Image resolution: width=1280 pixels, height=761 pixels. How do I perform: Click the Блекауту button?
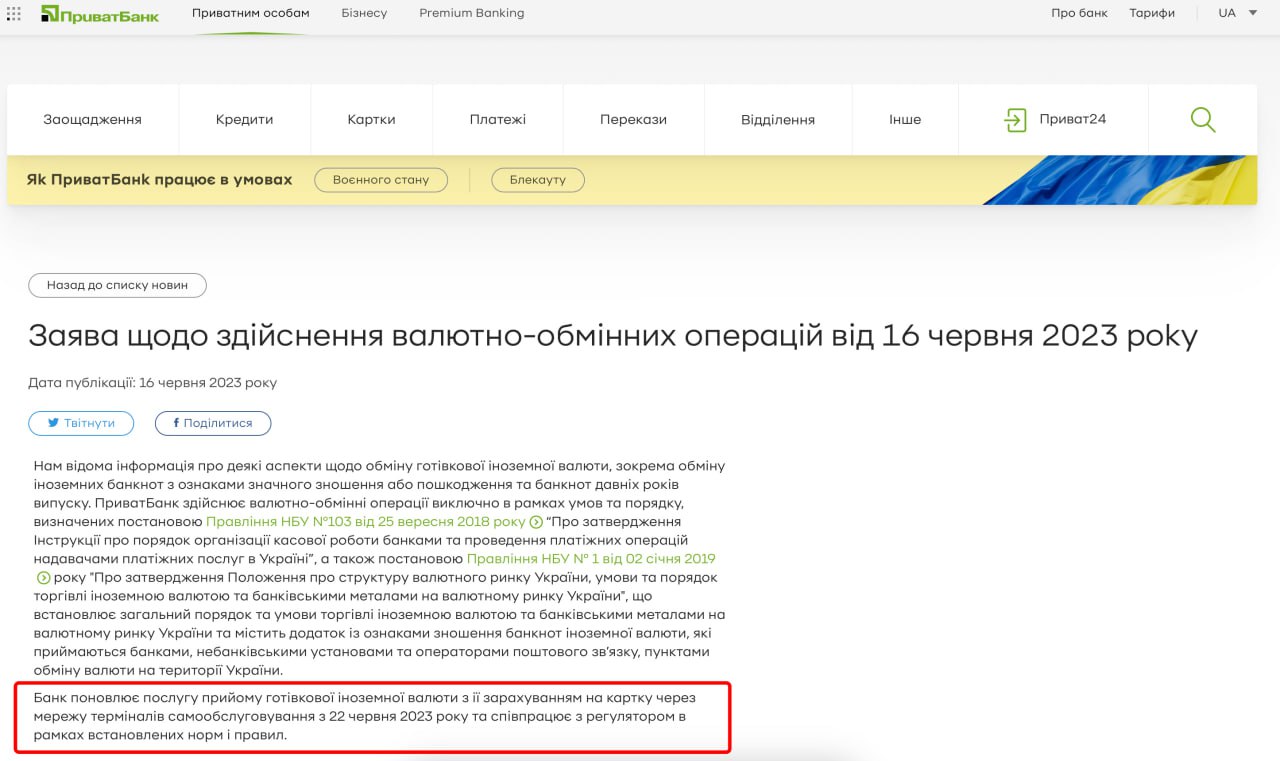point(538,180)
